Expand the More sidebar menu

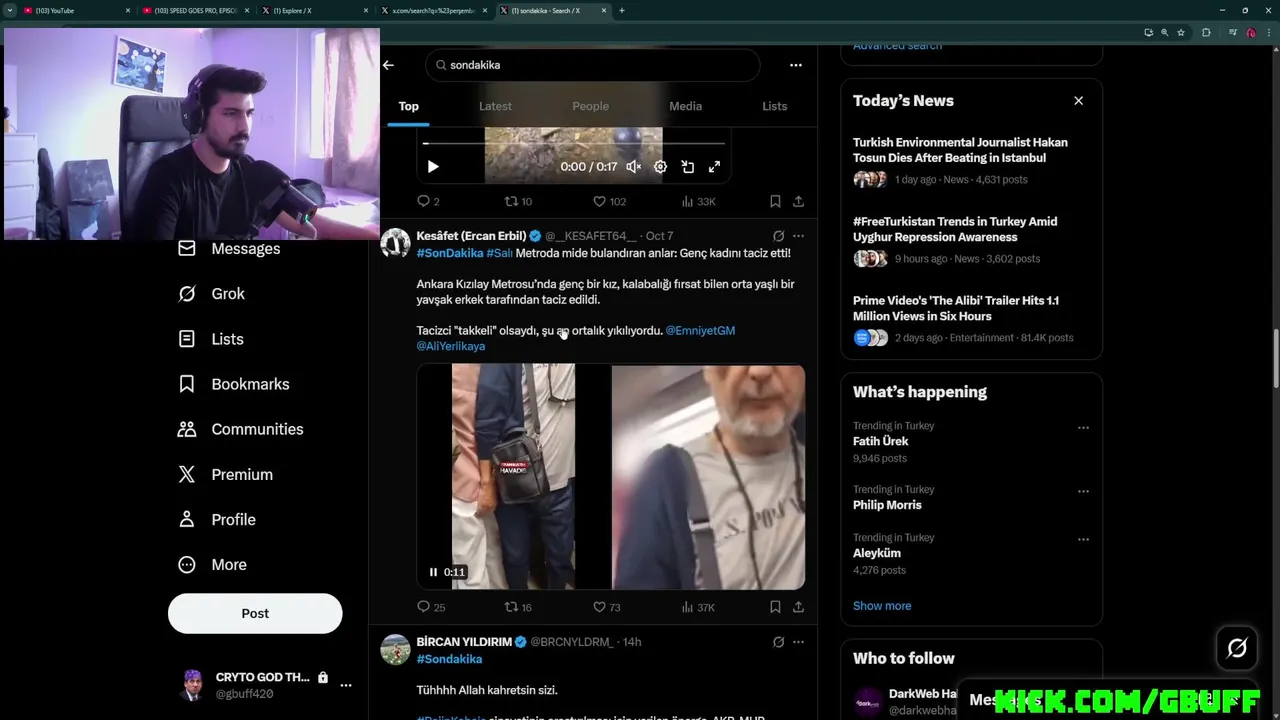point(213,565)
